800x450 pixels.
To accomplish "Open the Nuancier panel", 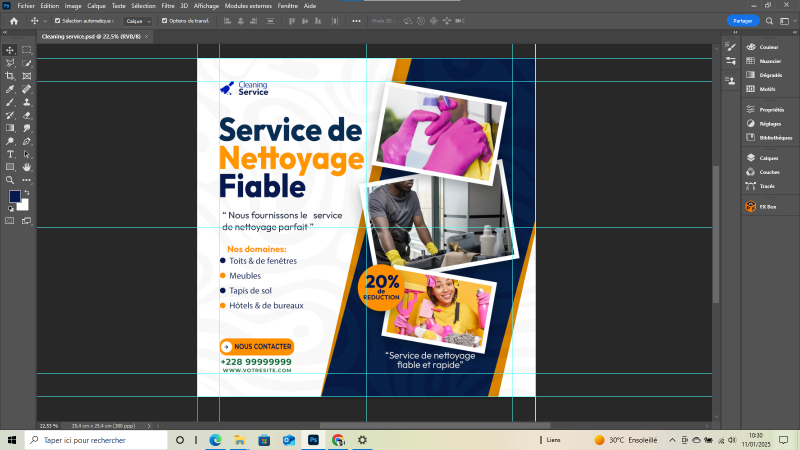I will coord(768,61).
